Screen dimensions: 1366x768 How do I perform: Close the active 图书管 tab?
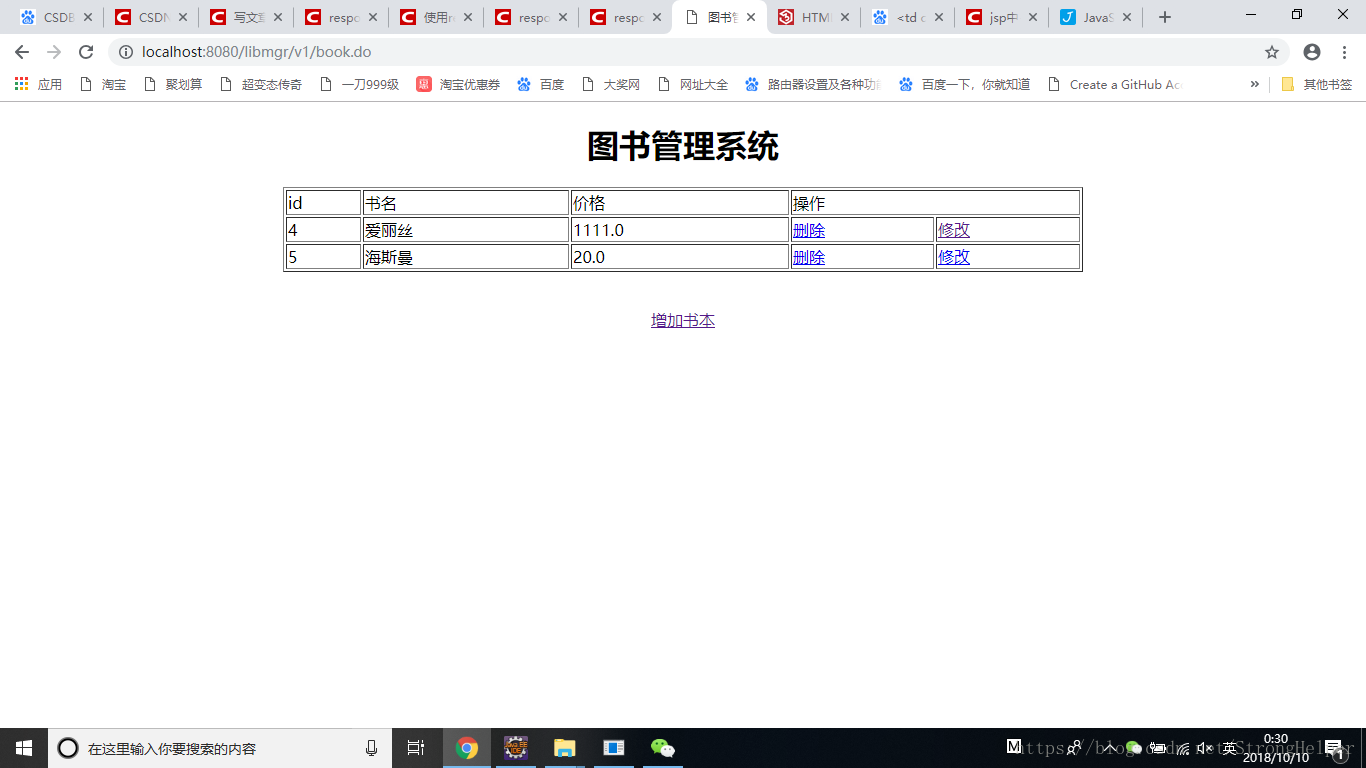click(751, 17)
